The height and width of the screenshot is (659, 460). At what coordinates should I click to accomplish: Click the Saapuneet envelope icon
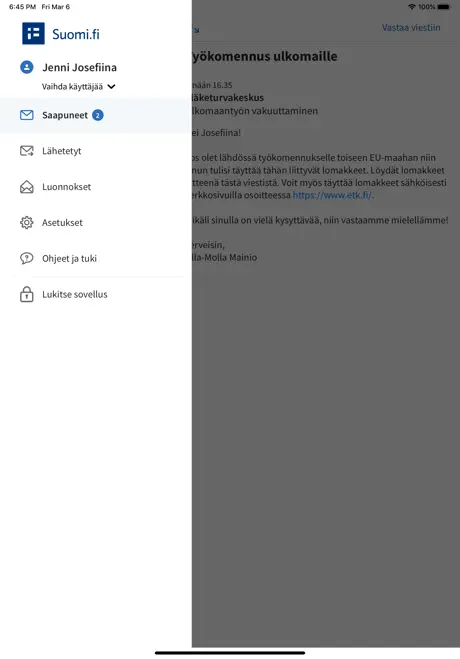(26, 115)
